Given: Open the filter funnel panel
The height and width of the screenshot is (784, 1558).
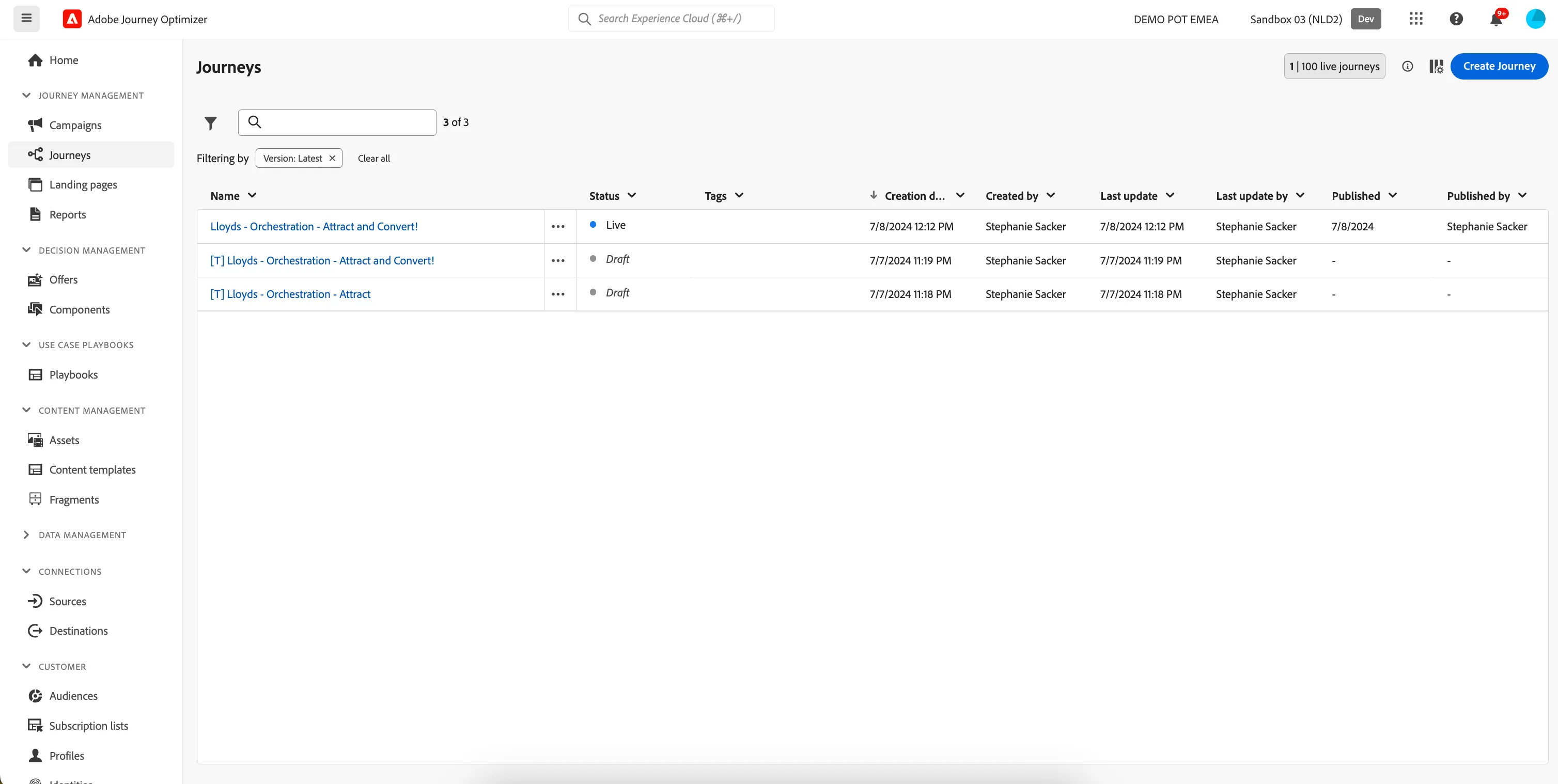Looking at the screenshot, I should [x=210, y=123].
